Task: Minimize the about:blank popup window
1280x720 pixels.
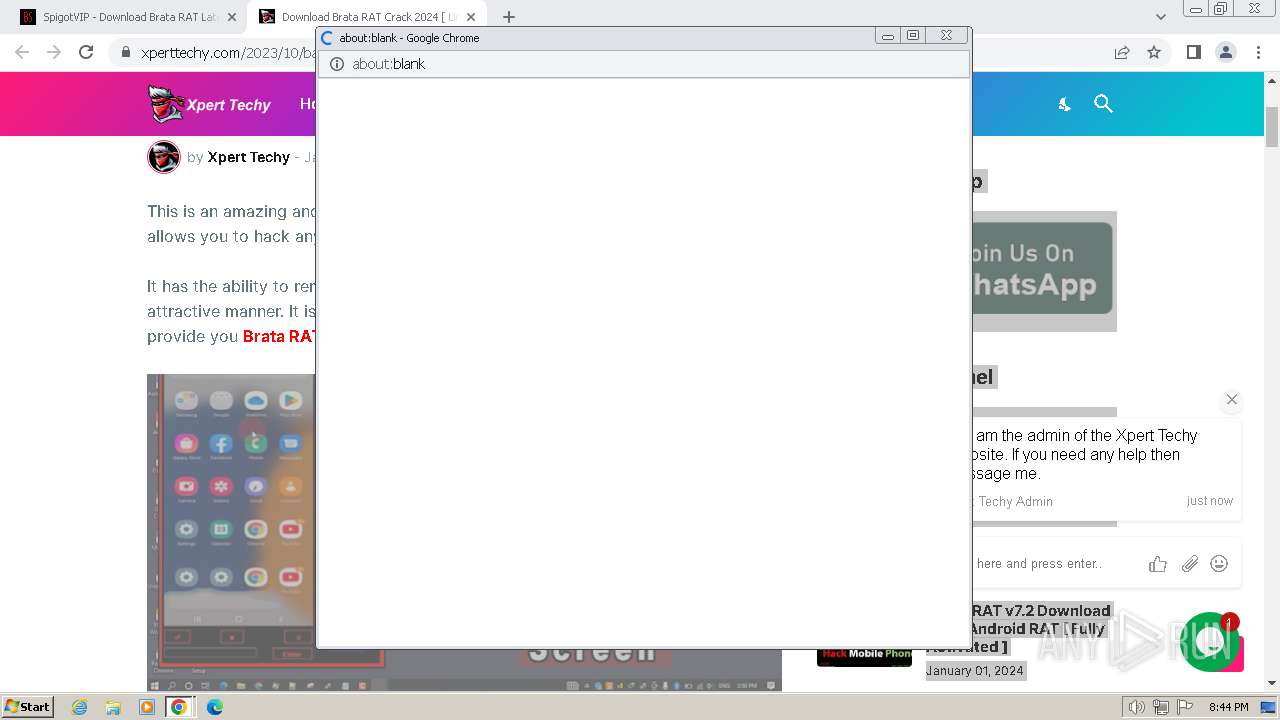Action: tap(887, 36)
